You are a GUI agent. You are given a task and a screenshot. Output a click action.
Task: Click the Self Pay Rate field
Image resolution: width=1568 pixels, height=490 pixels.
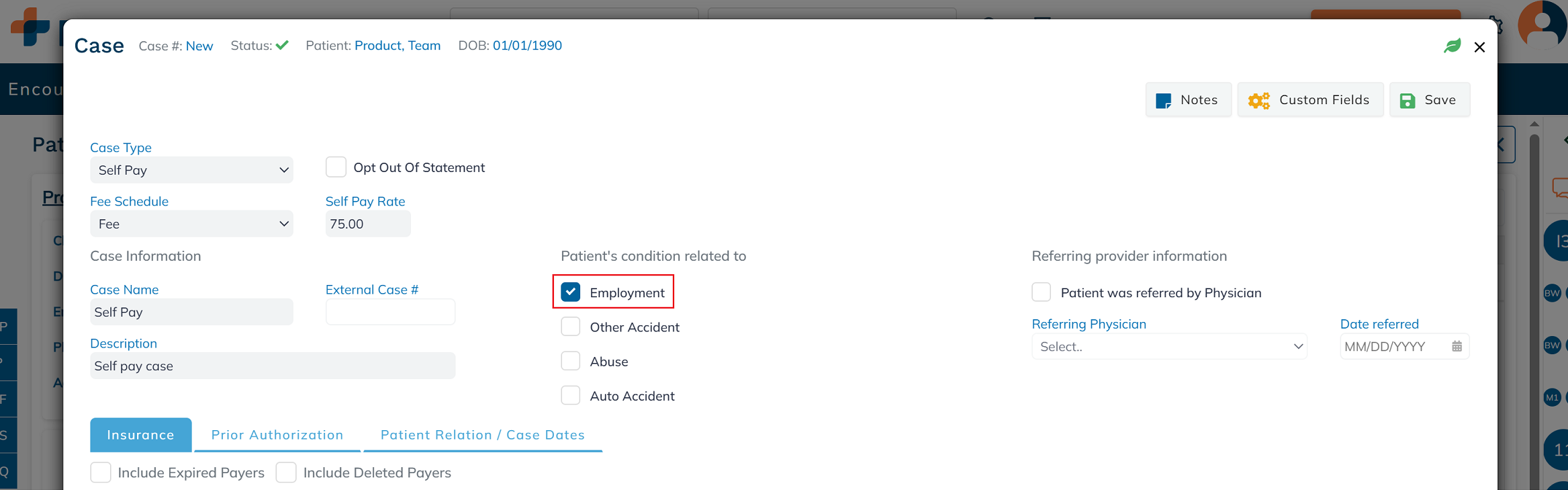click(x=367, y=224)
